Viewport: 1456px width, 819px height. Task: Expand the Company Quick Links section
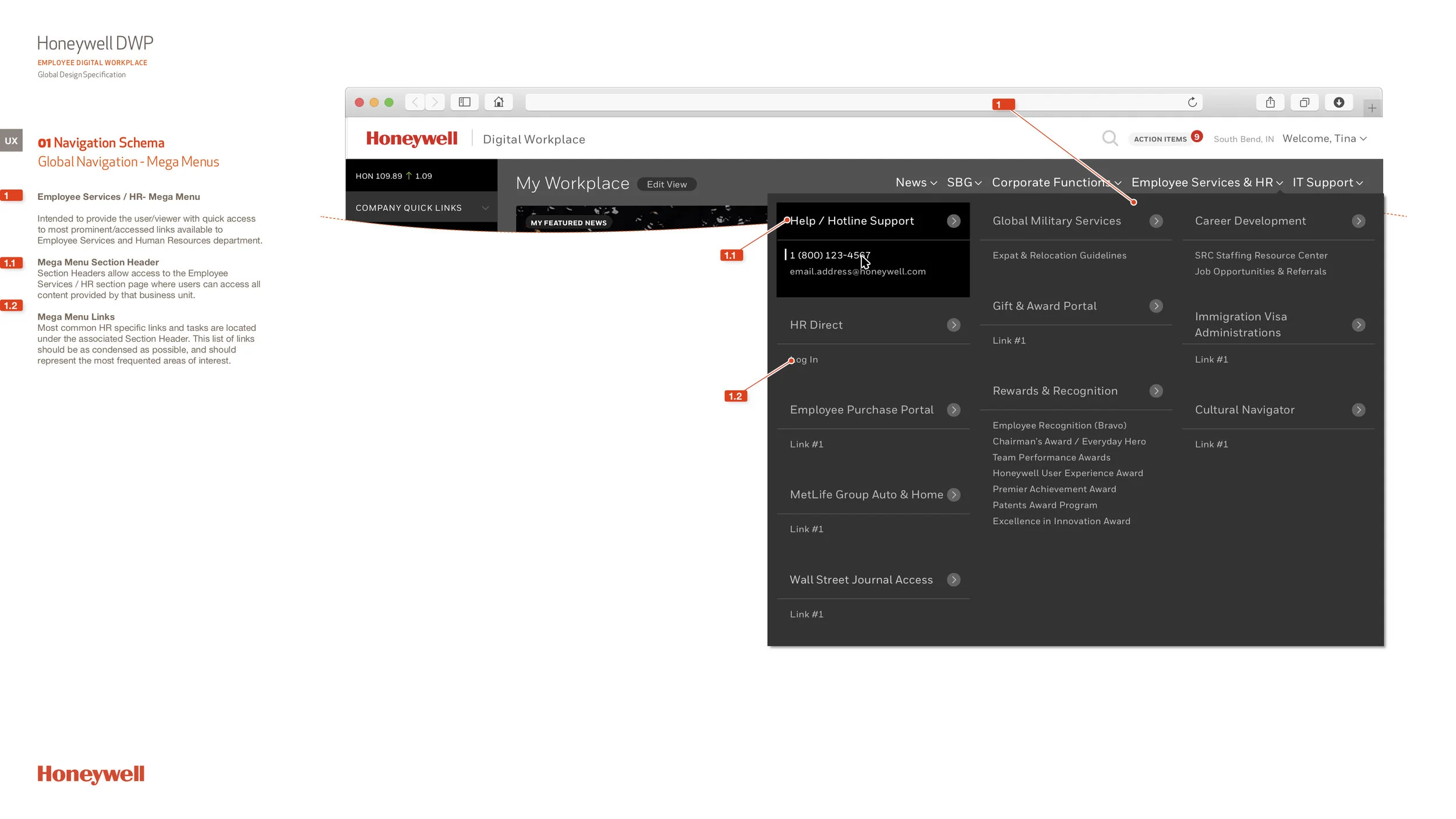coord(485,208)
